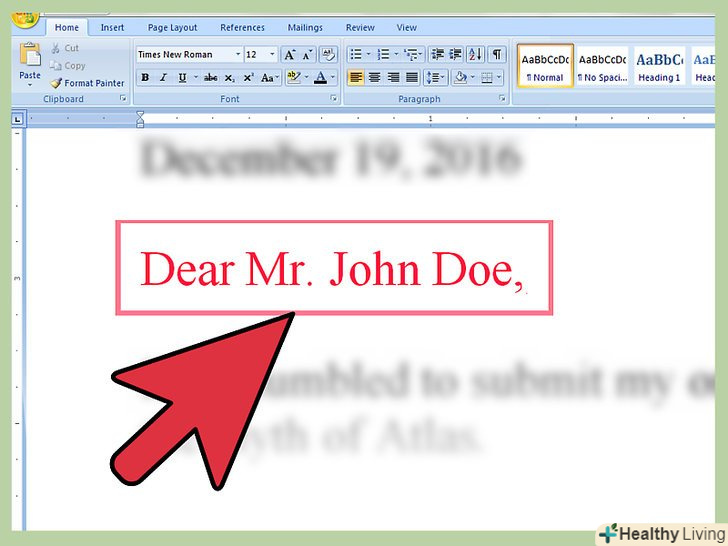The width and height of the screenshot is (728, 546).
Task: Open the shading color dropdown arrow
Action: tap(473, 78)
